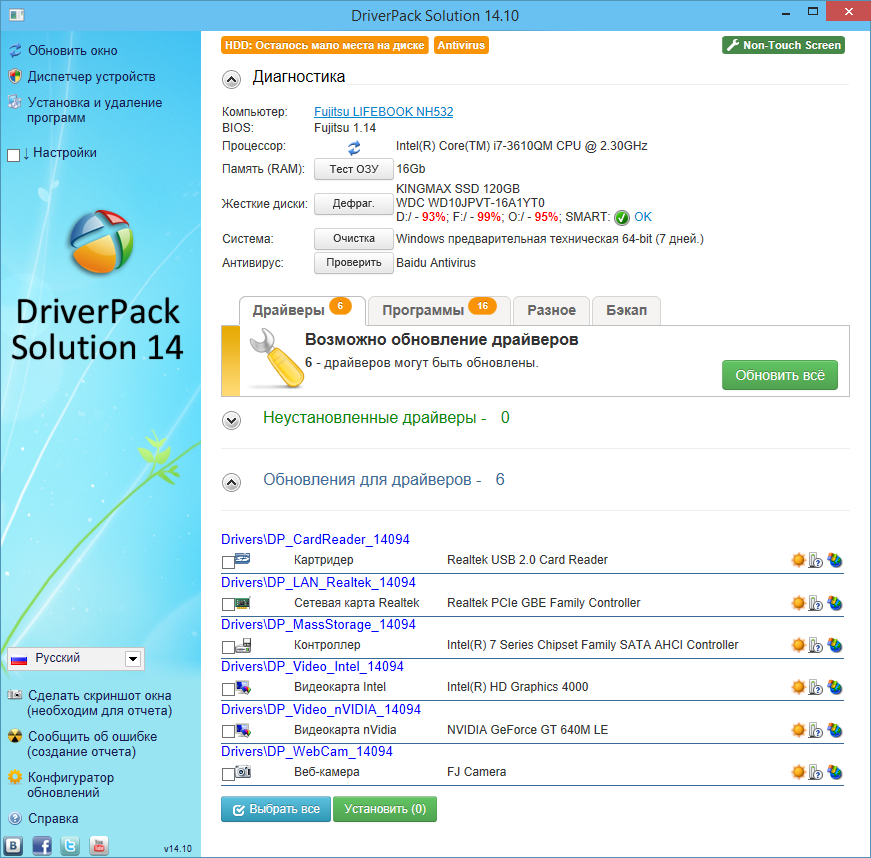Expand the Неустановленные драйверы section

point(232,420)
